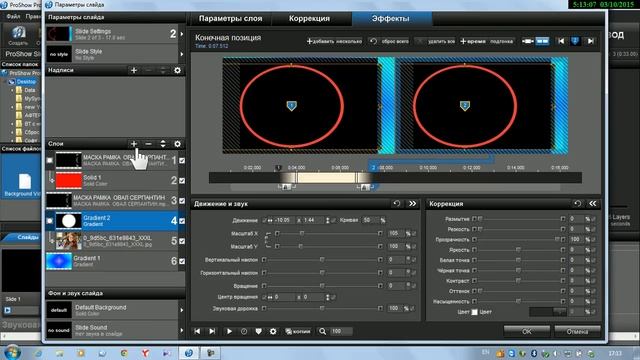Switch to single preview view mode icon
Image resolution: width=640 pixels, height=360 pixels.
coord(527,41)
